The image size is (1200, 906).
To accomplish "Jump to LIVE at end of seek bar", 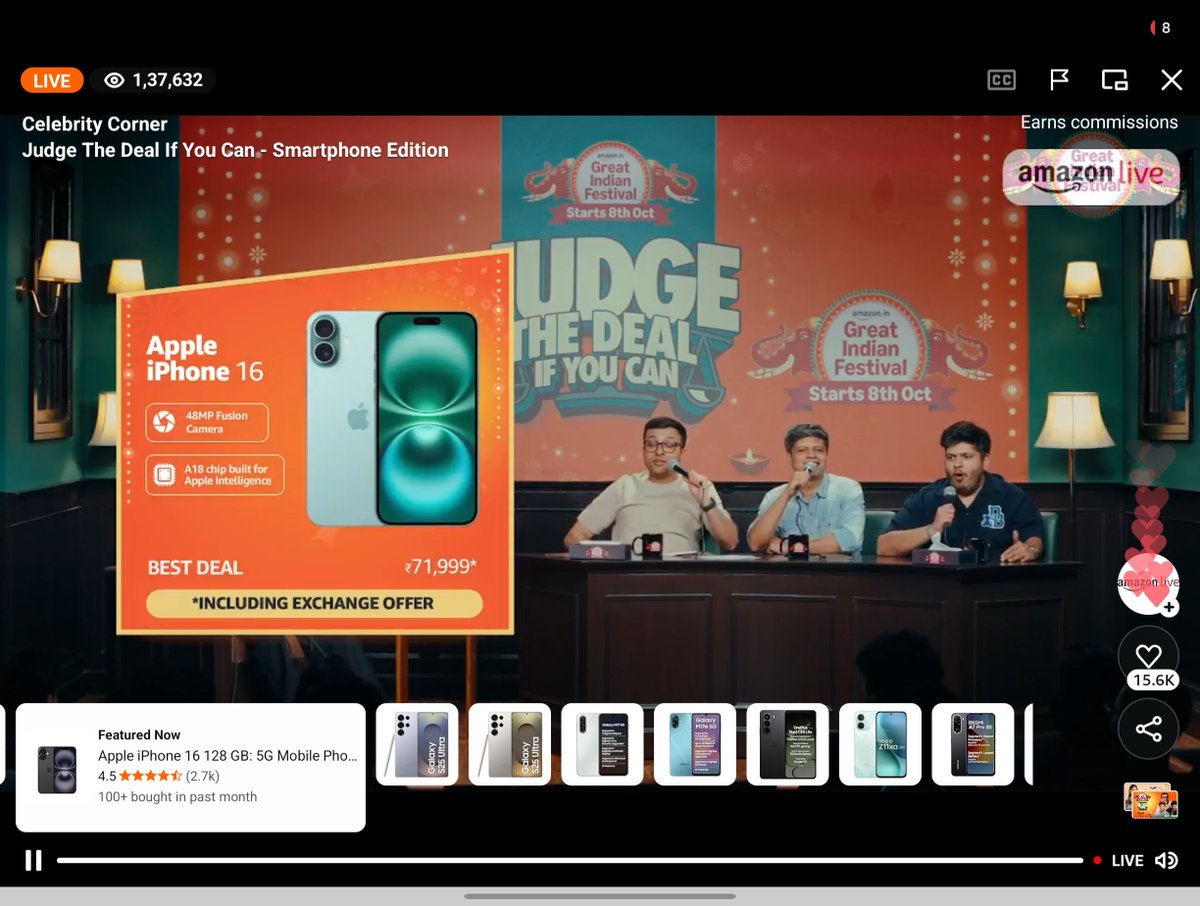I will coord(1119,860).
